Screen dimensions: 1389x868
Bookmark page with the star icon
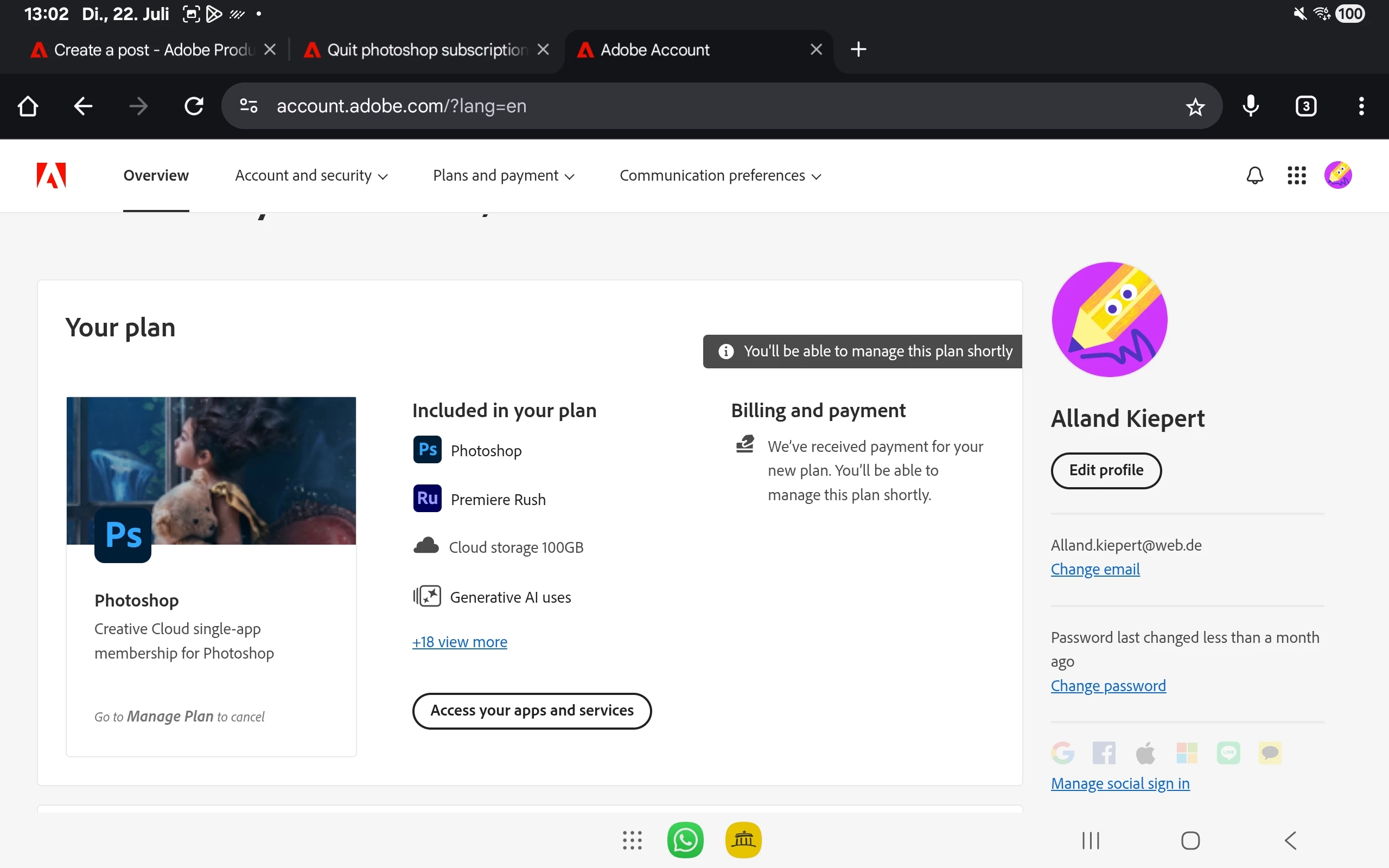point(1195,107)
